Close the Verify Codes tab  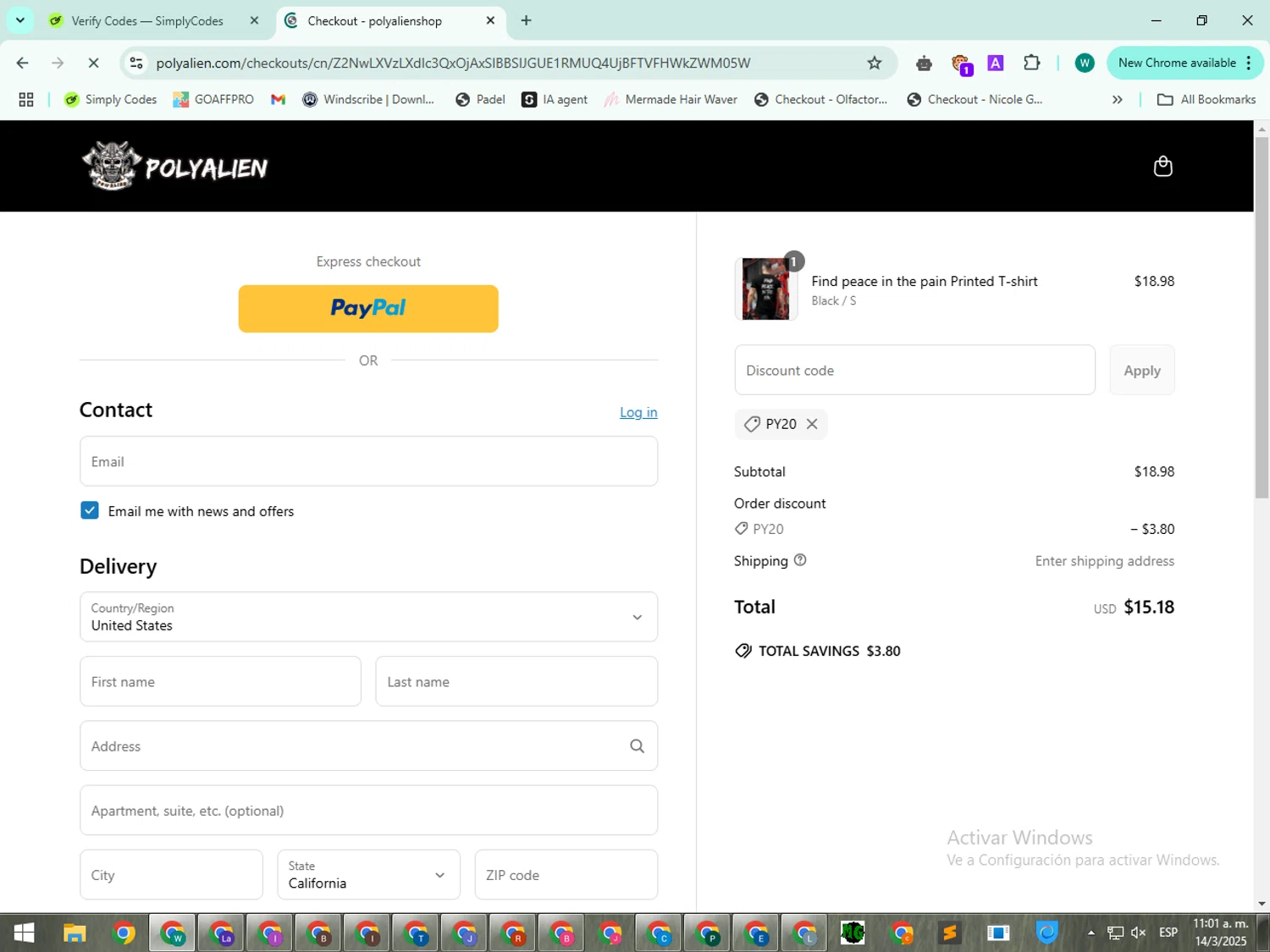pyautogui.click(x=254, y=20)
